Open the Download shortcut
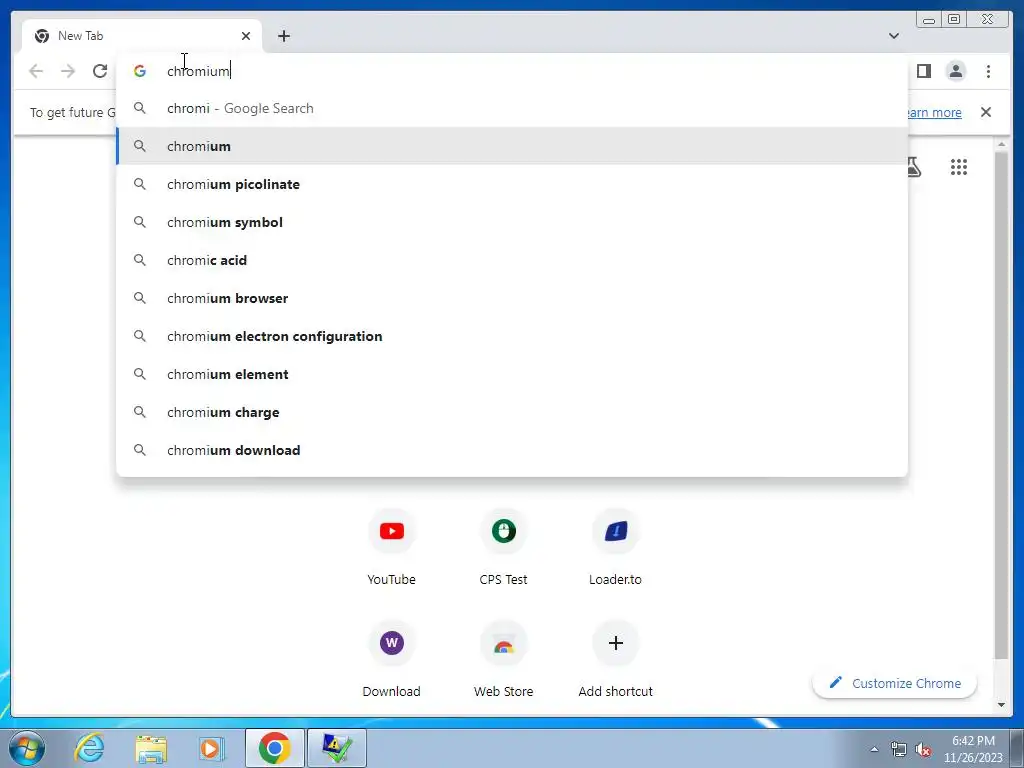Screen dimensions: 1024x768 (x=392, y=660)
